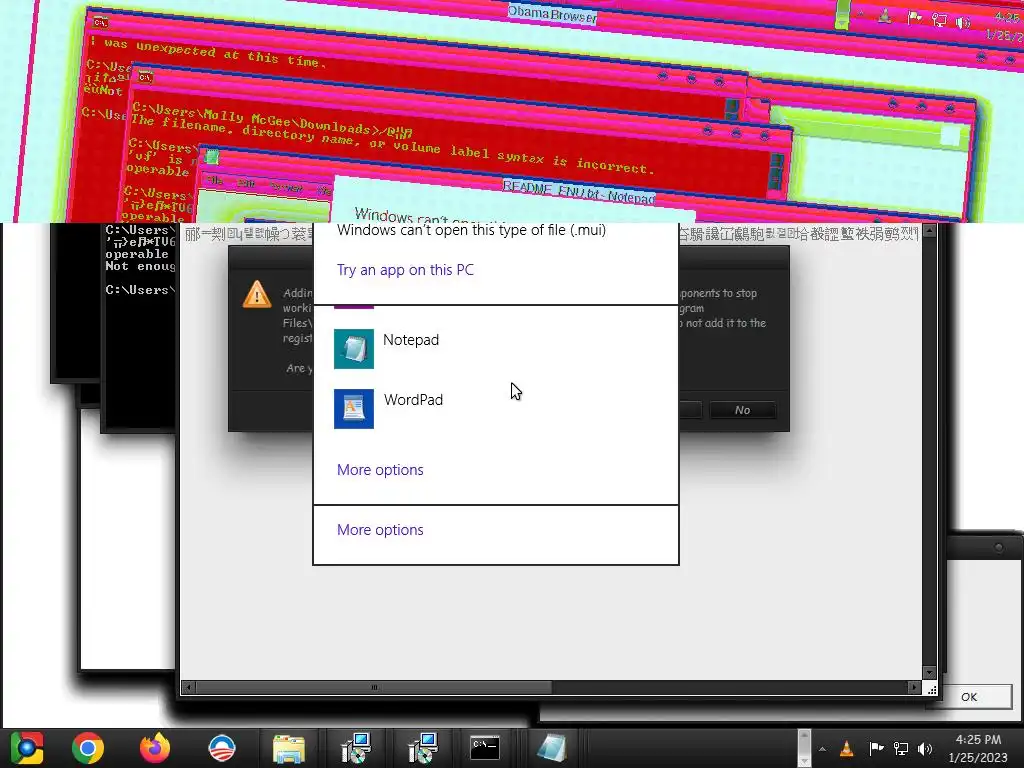Click the vertical scrollbar down arrow

point(929,673)
